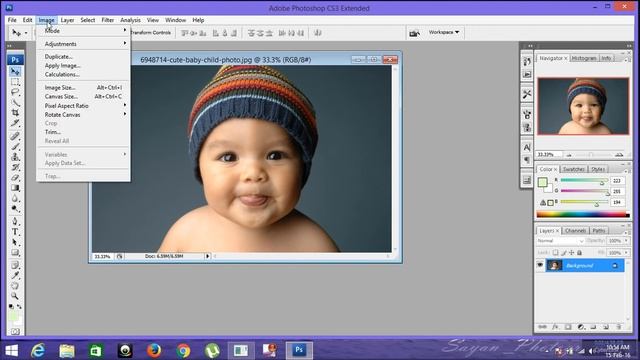Expand the Pixel Aspect Ratio submenu
640x360 pixels.
tap(83, 106)
